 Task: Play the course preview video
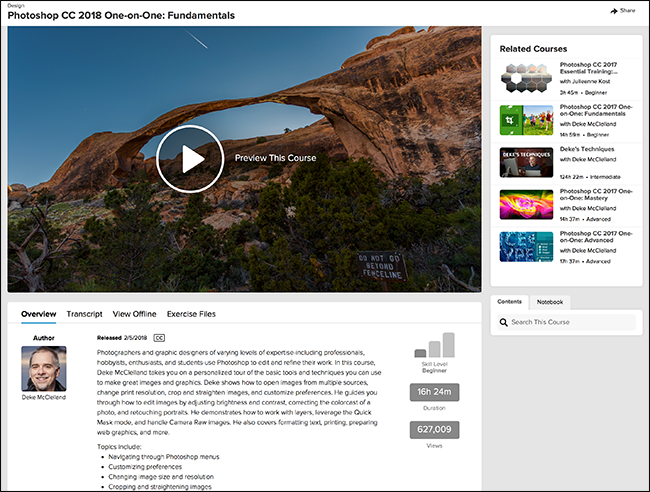[x=190, y=159]
